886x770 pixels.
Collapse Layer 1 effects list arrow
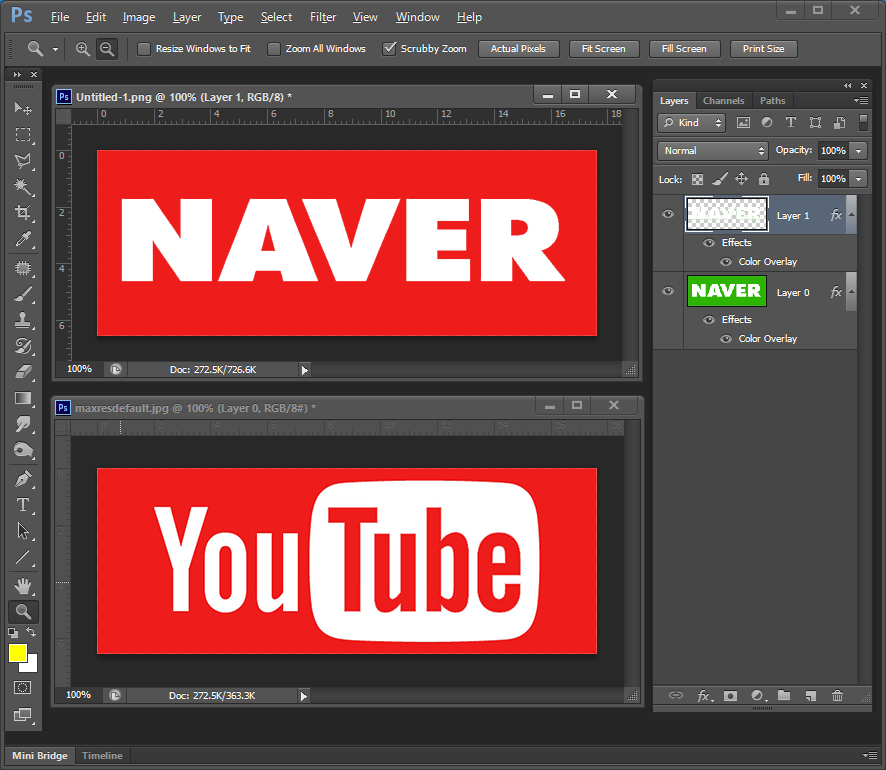(x=852, y=214)
